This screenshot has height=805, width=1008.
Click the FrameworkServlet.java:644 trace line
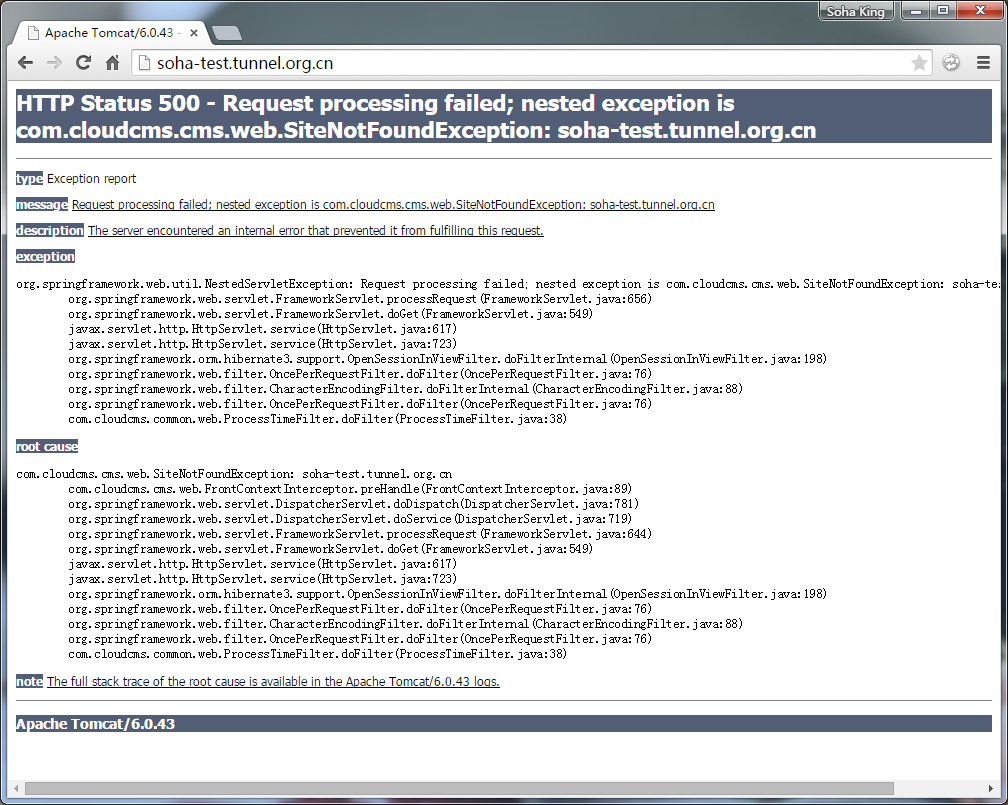click(x=360, y=534)
